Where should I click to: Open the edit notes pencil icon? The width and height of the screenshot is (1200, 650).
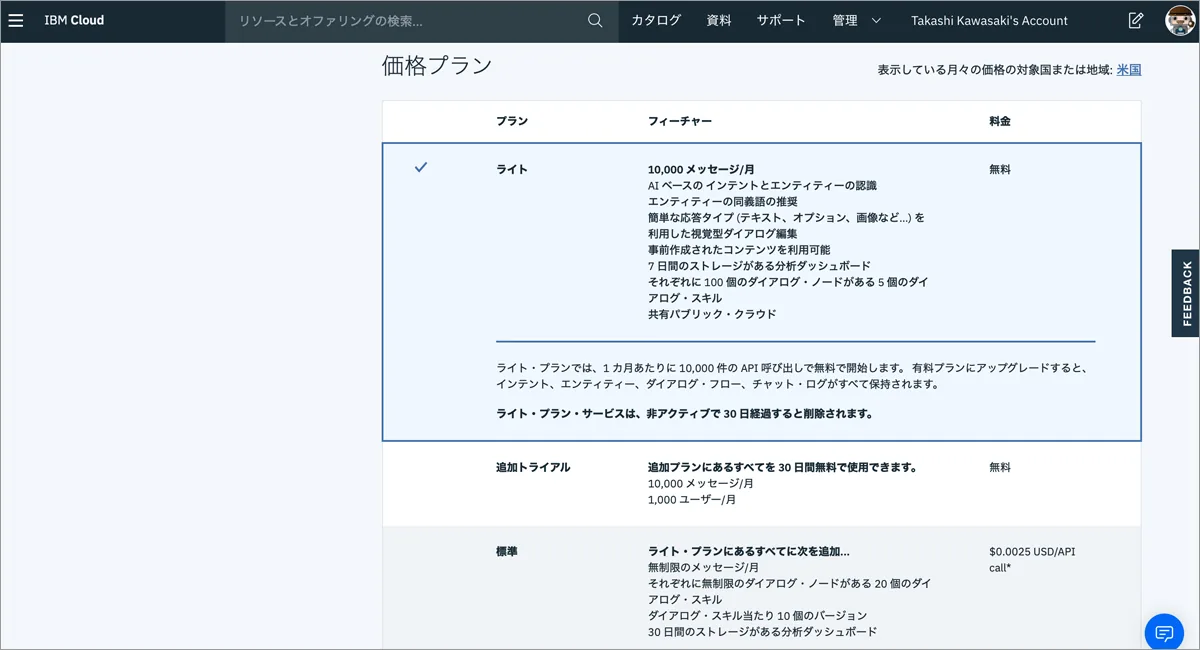point(1135,20)
